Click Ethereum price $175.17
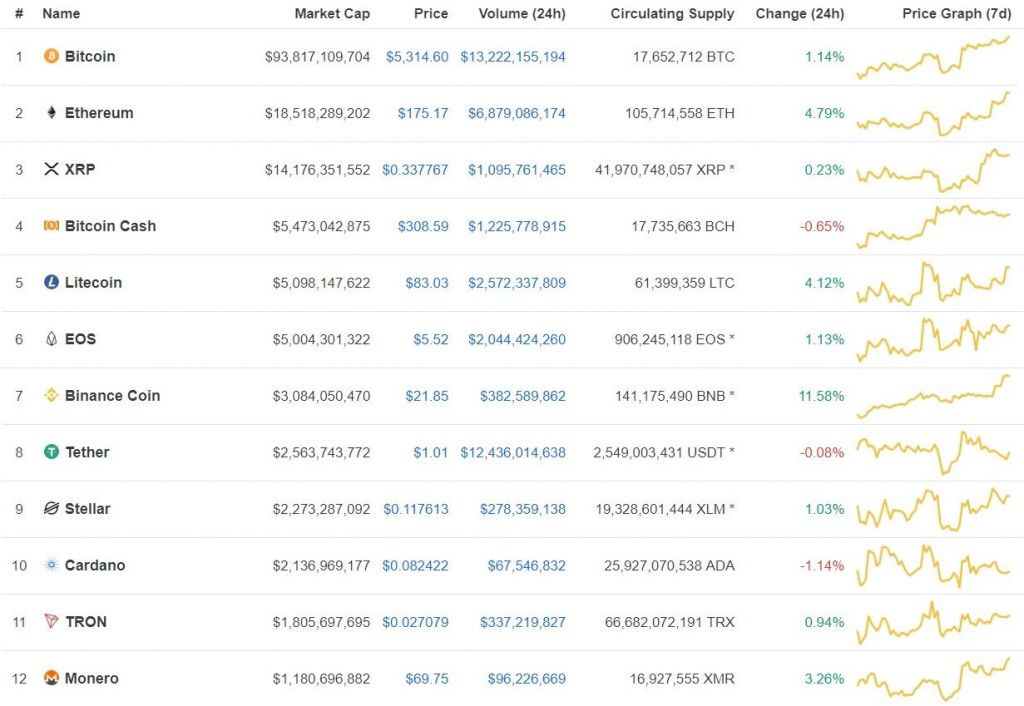Viewport: 1024px width, 706px height. [x=423, y=113]
